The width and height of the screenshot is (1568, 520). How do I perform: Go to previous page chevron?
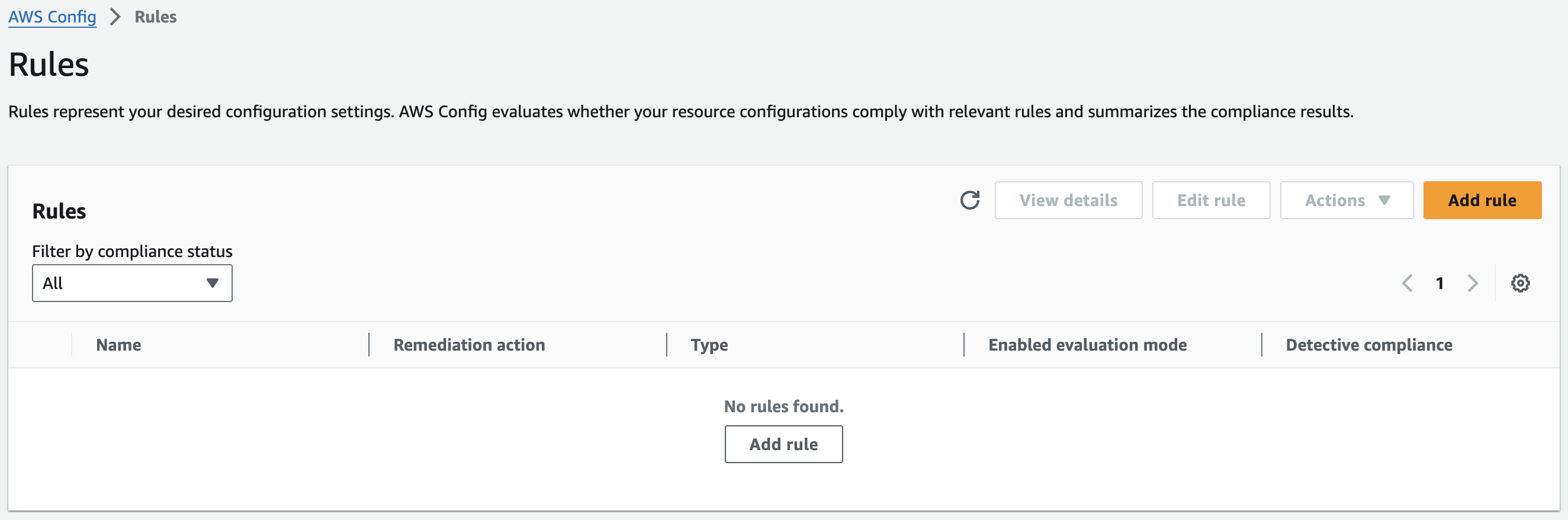1407,283
